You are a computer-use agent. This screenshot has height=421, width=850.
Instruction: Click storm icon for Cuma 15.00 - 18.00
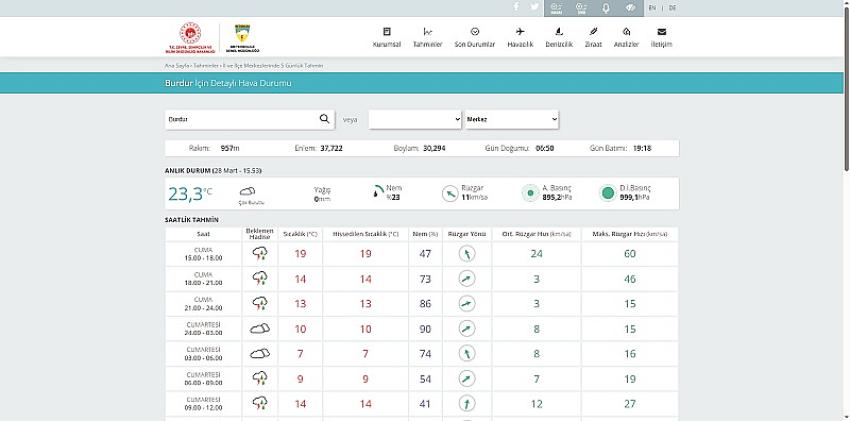pyautogui.click(x=260, y=254)
